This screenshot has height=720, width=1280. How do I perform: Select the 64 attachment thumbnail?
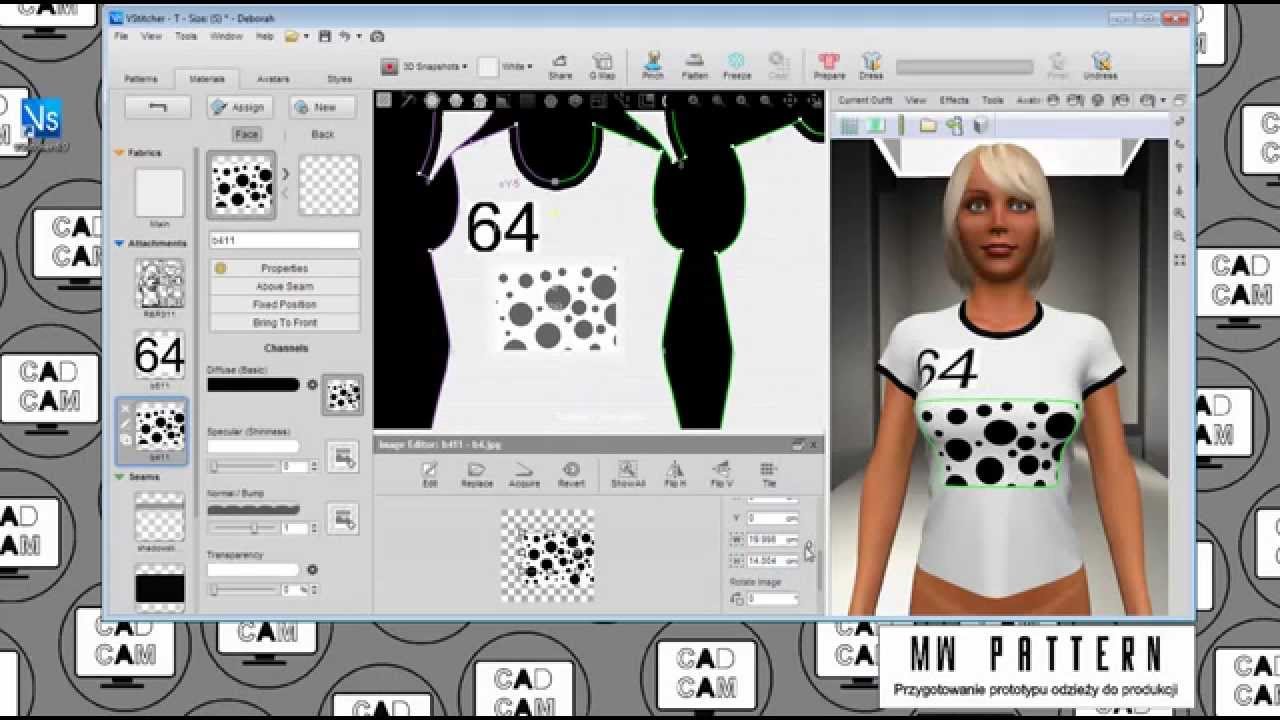click(160, 355)
